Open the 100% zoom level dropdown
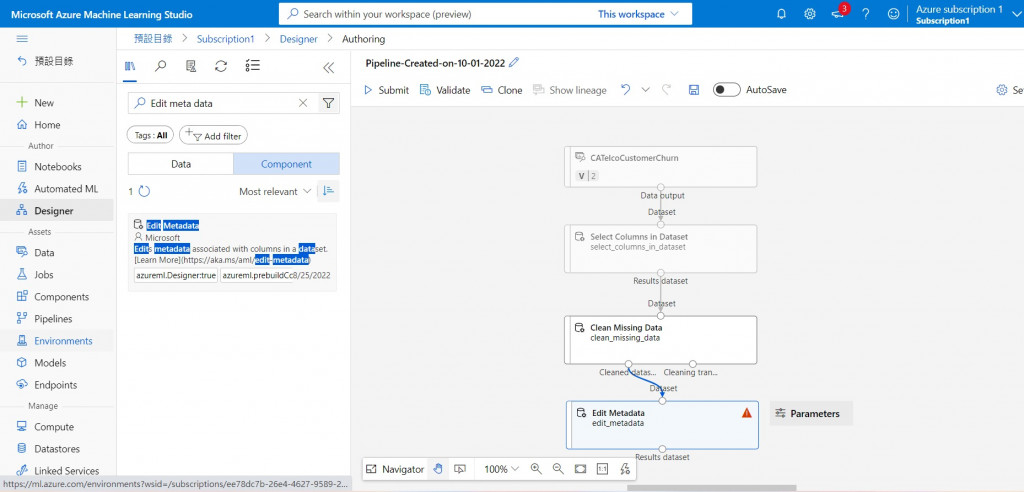 (x=502, y=468)
